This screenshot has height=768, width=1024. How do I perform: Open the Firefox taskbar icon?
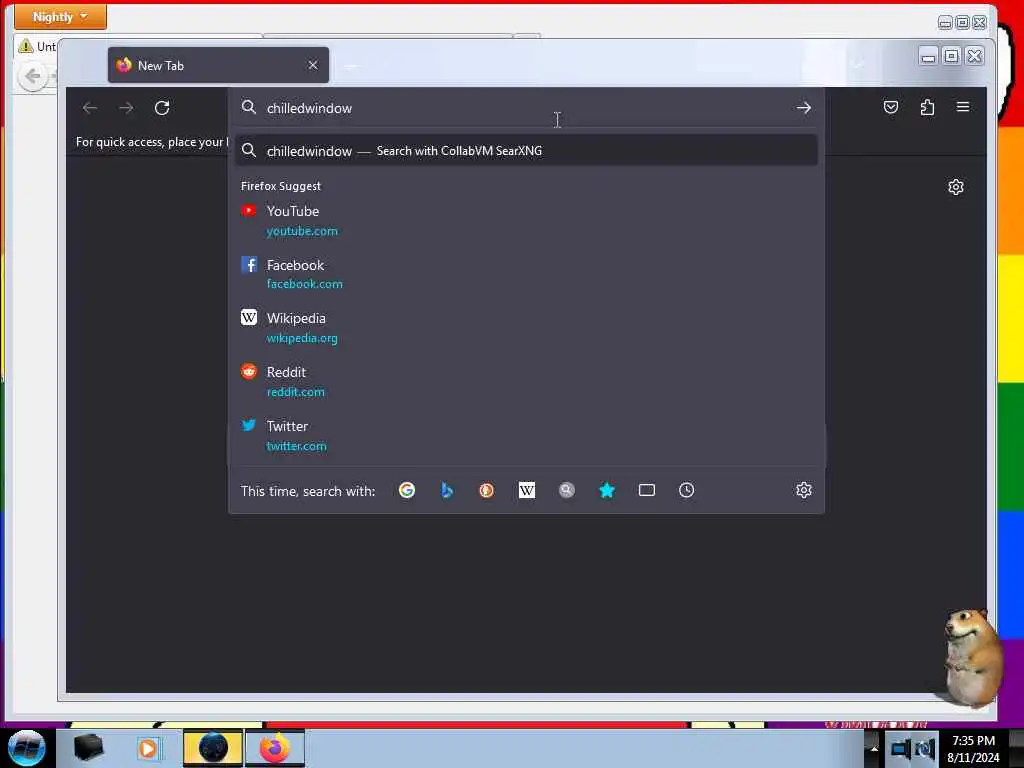[275, 748]
